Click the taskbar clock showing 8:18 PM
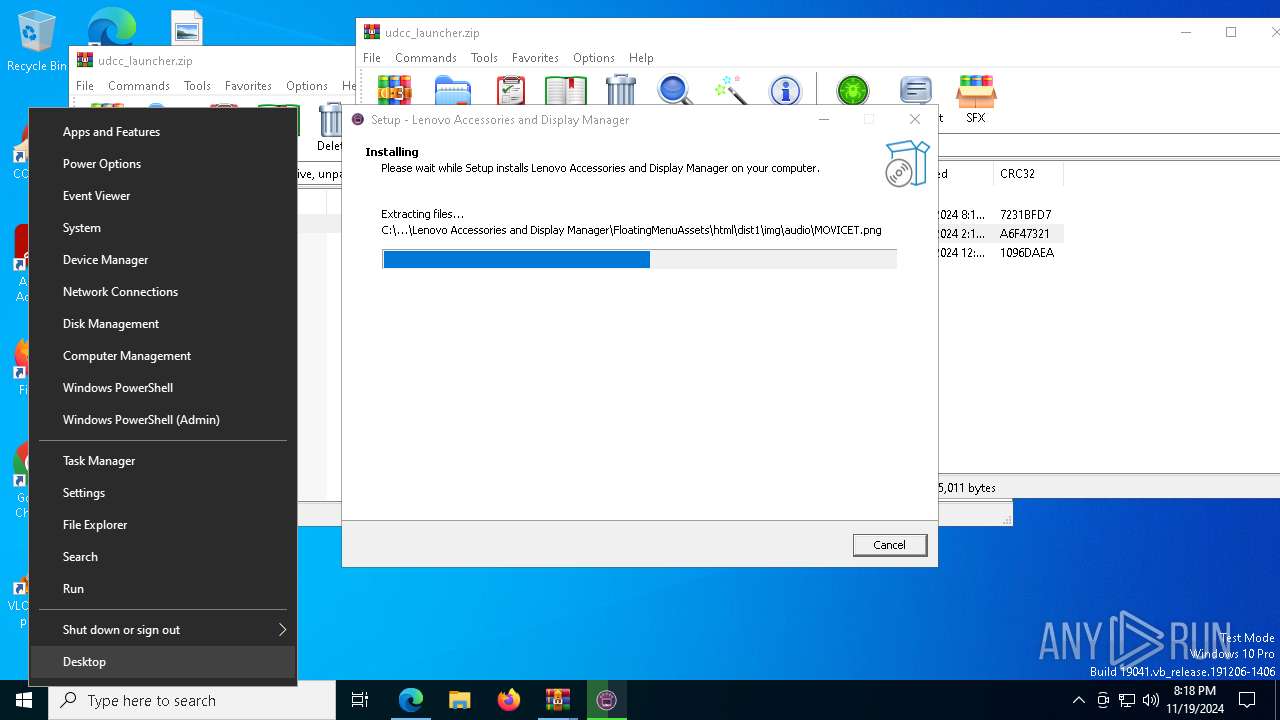 click(x=1195, y=700)
